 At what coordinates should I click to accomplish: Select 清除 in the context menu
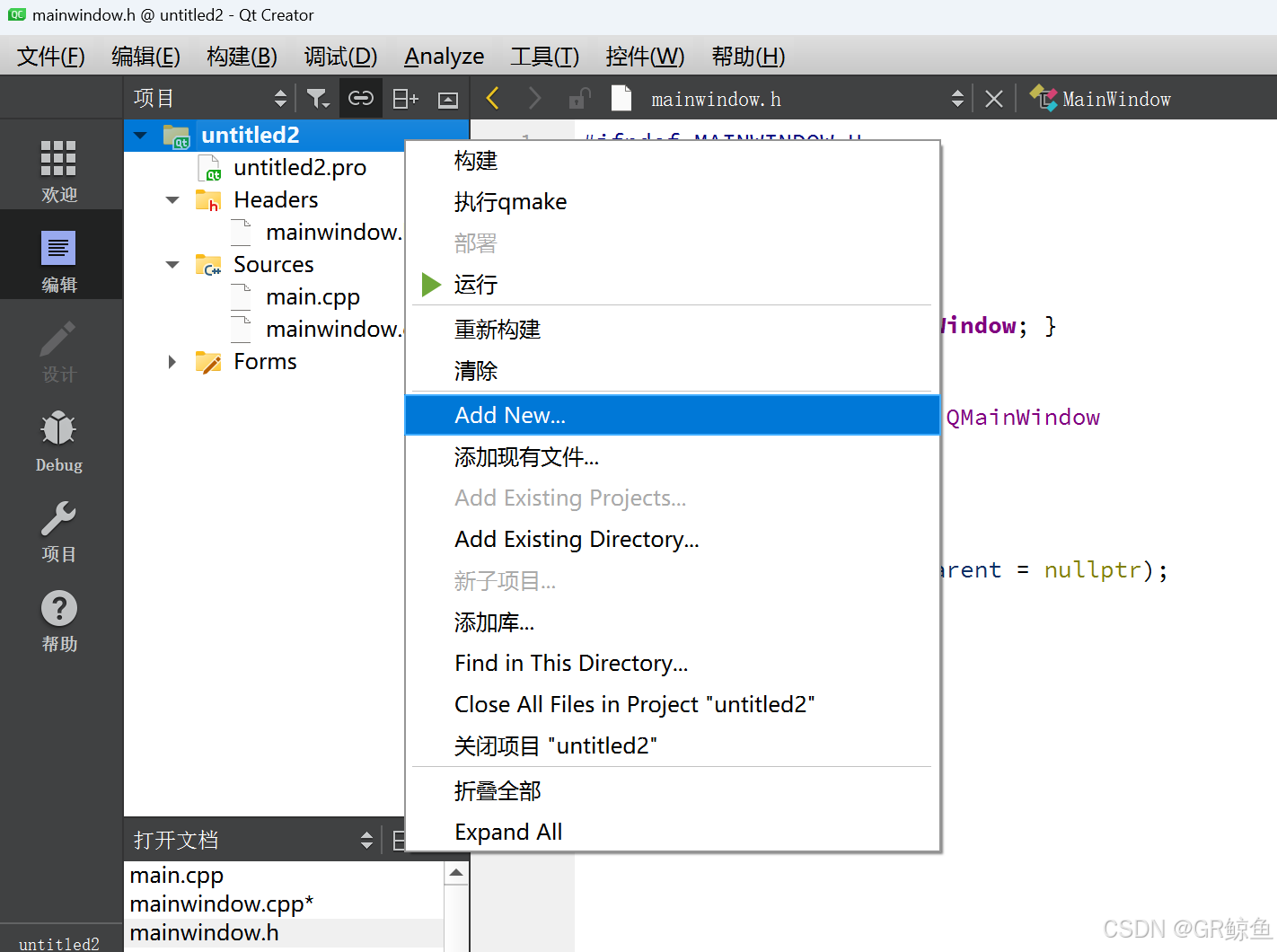click(673, 371)
